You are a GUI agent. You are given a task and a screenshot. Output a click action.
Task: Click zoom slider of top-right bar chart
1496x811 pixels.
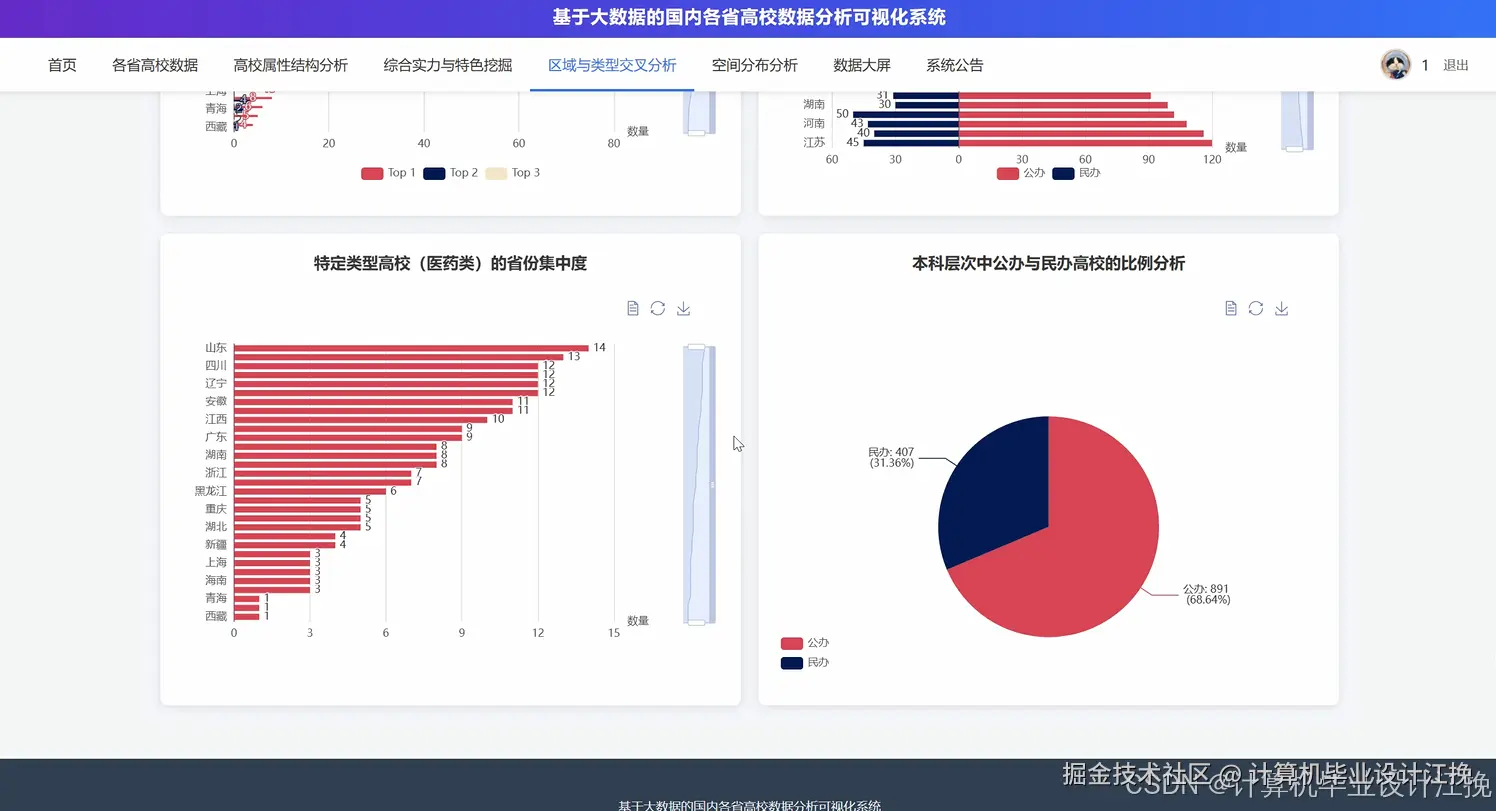click(1295, 120)
